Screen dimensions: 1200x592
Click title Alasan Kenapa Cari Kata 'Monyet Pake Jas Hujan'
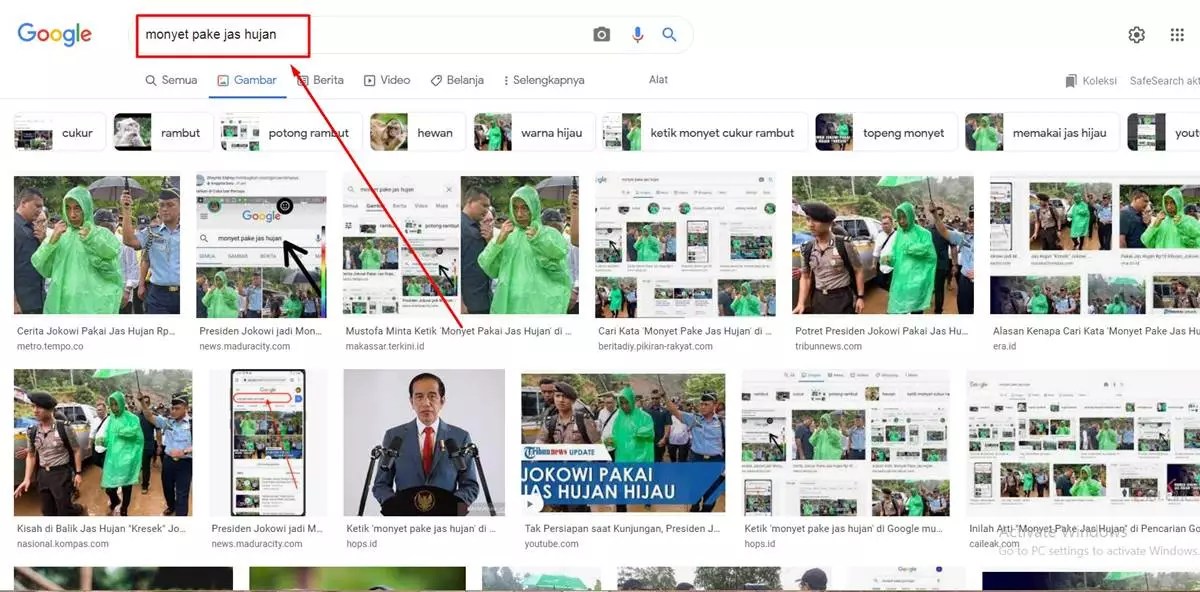(1096, 331)
